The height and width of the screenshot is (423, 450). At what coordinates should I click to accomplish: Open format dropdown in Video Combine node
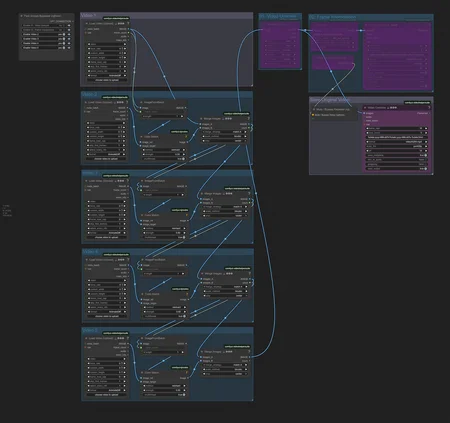[x=397, y=142]
